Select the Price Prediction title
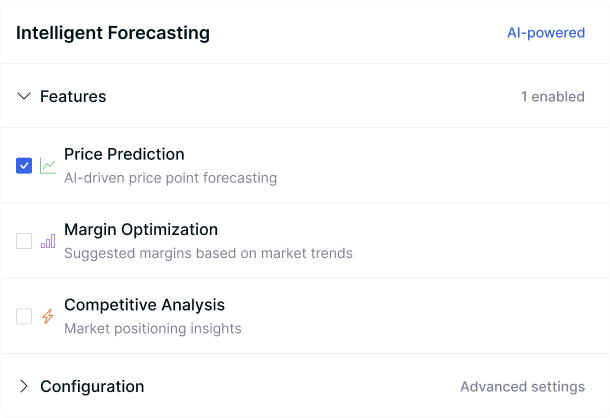The height and width of the screenshot is (418, 610). click(x=124, y=154)
